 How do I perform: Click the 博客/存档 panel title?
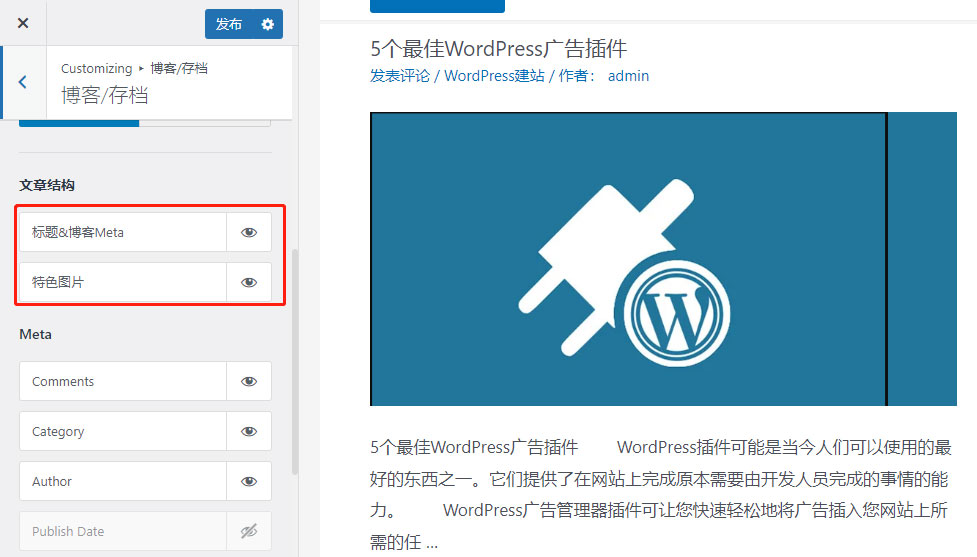(x=105, y=95)
